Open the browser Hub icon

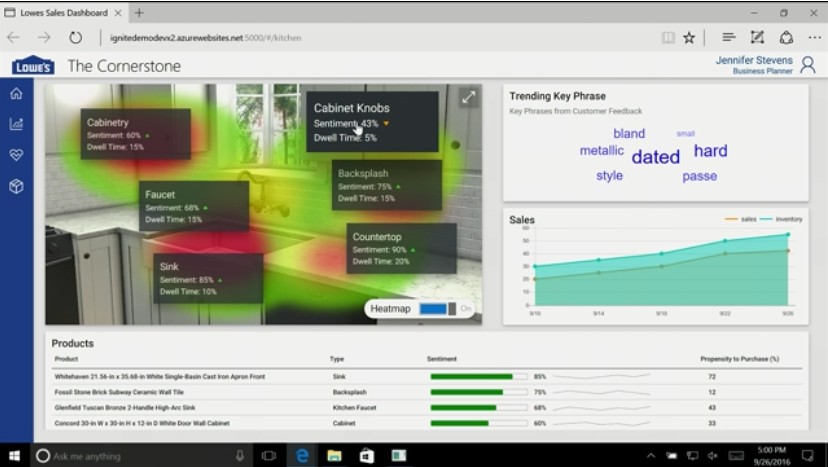729,37
